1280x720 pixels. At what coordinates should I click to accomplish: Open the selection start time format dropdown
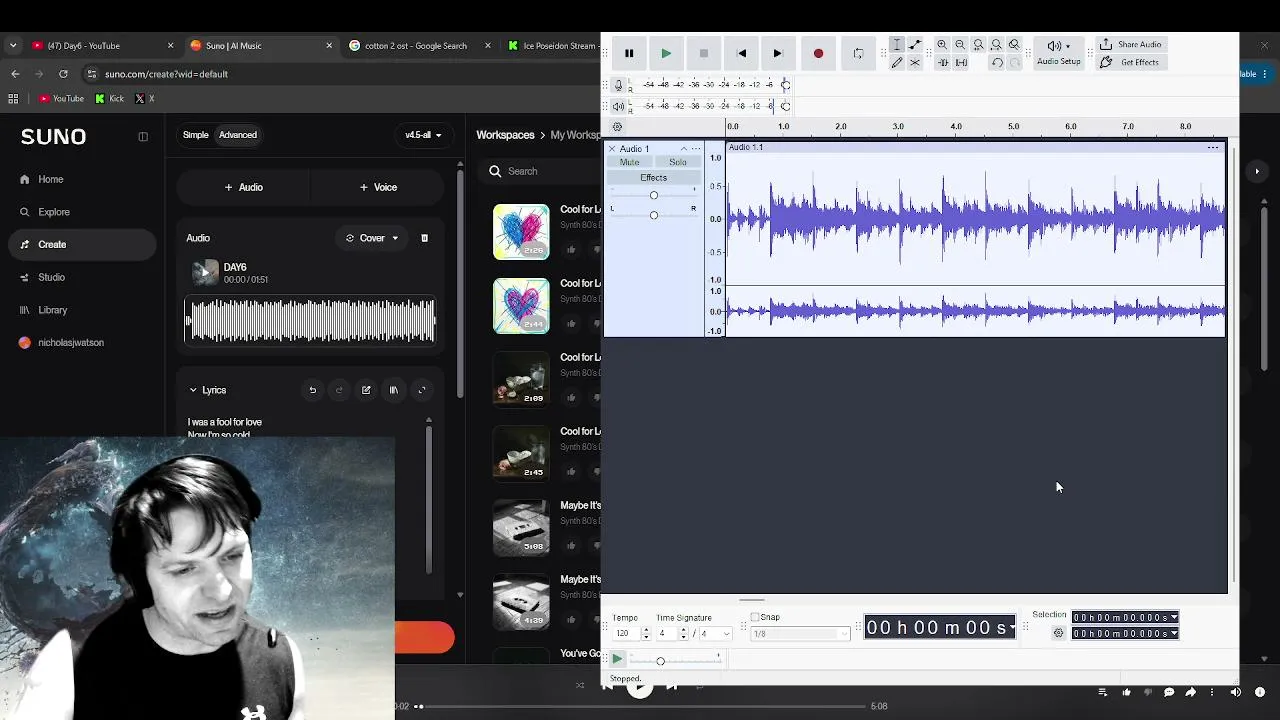tap(1174, 618)
